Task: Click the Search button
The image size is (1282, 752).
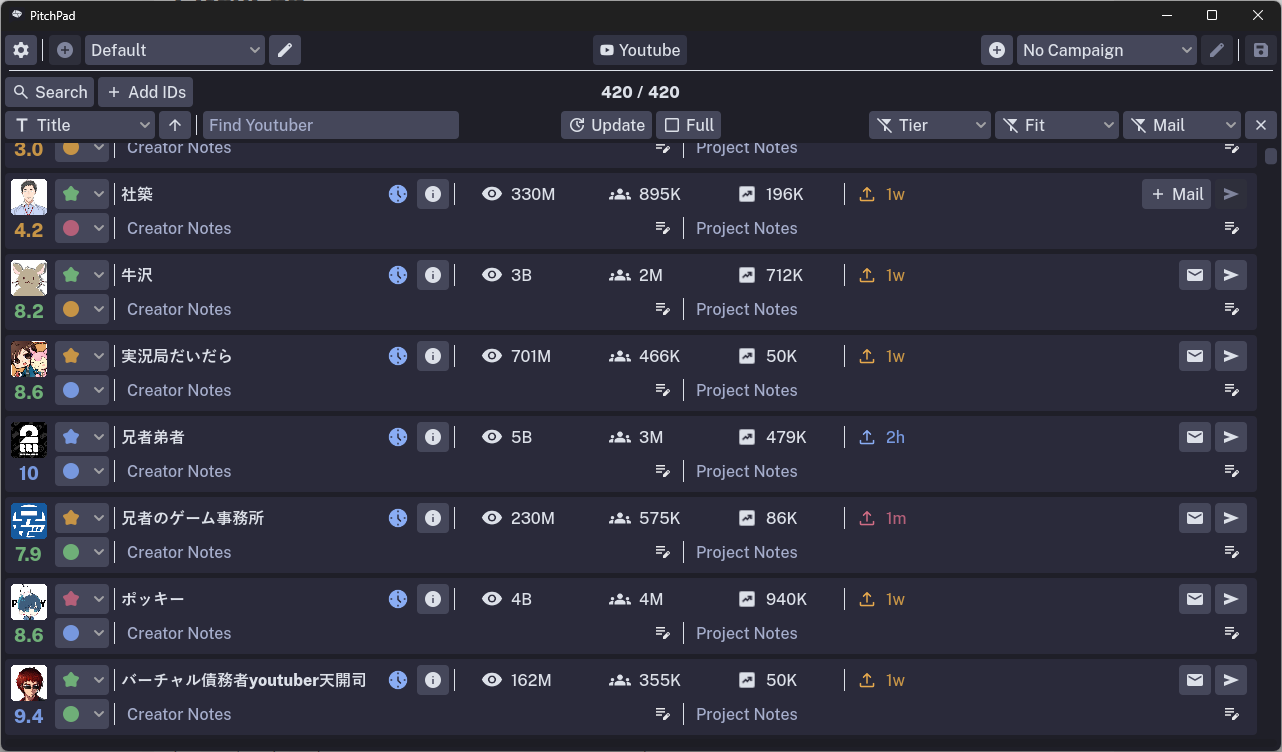Action: [50, 92]
